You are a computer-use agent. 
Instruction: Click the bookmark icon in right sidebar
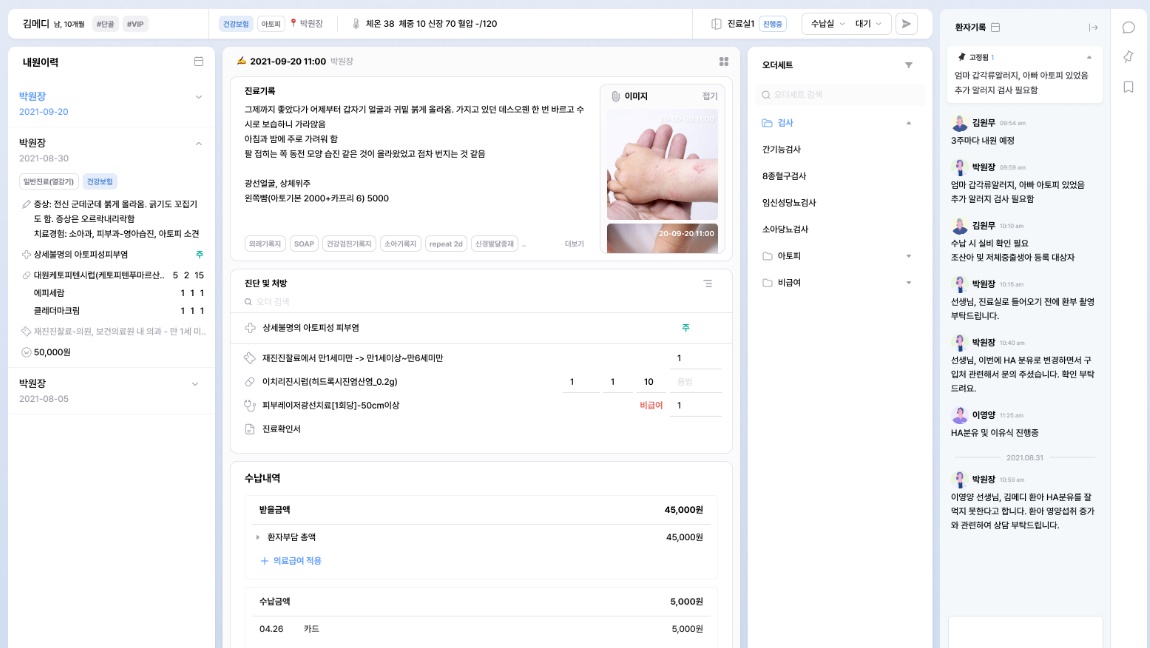[x=1128, y=86]
